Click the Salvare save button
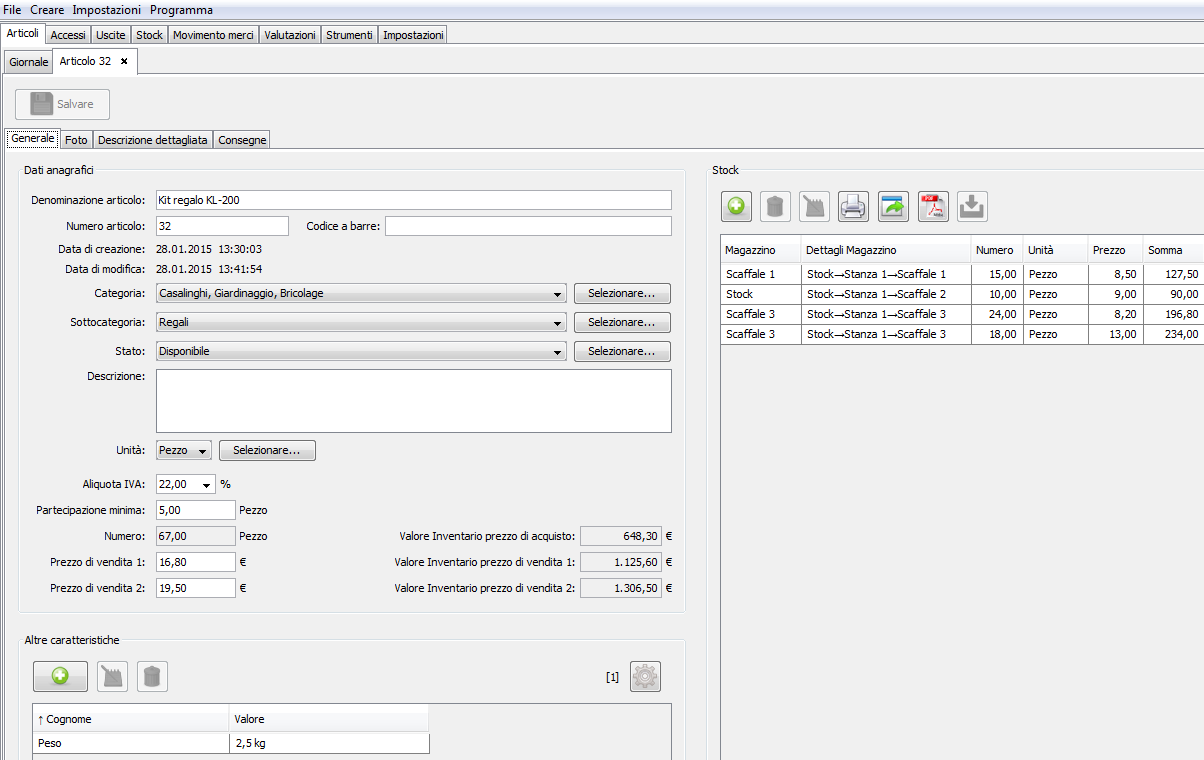 [x=63, y=105]
